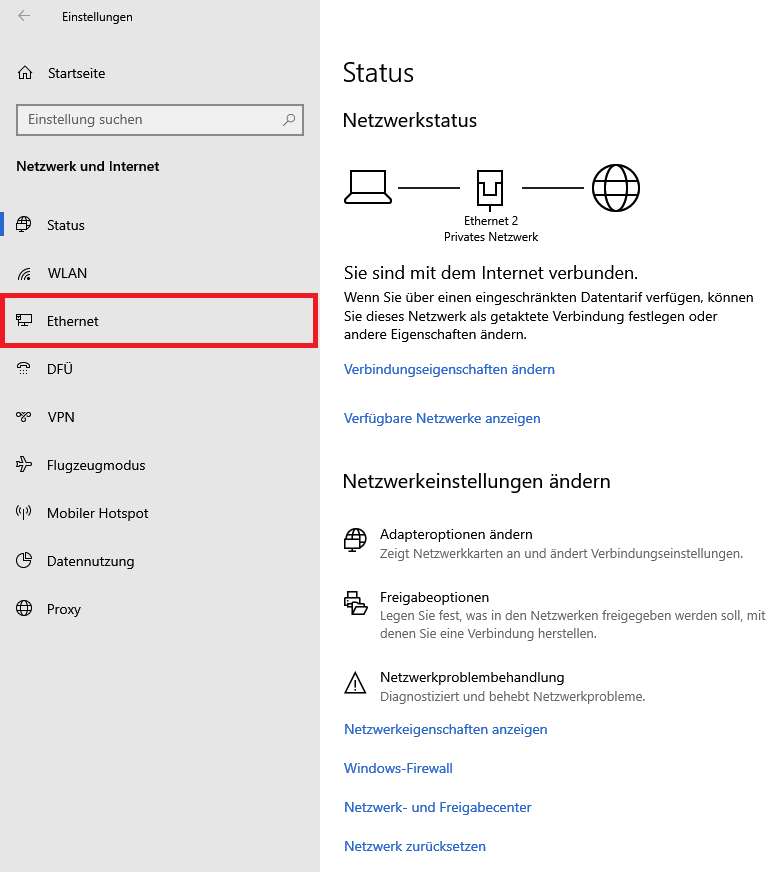Select the WLAN wifi icon
Image resolution: width=779 pixels, height=872 pixels.
coord(25,273)
